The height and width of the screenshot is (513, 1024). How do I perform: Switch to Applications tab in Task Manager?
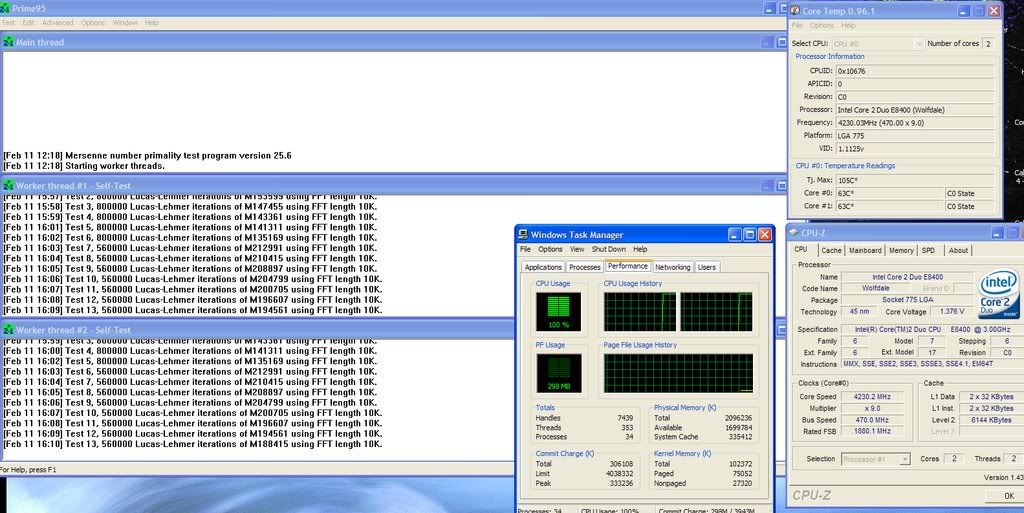point(543,267)
